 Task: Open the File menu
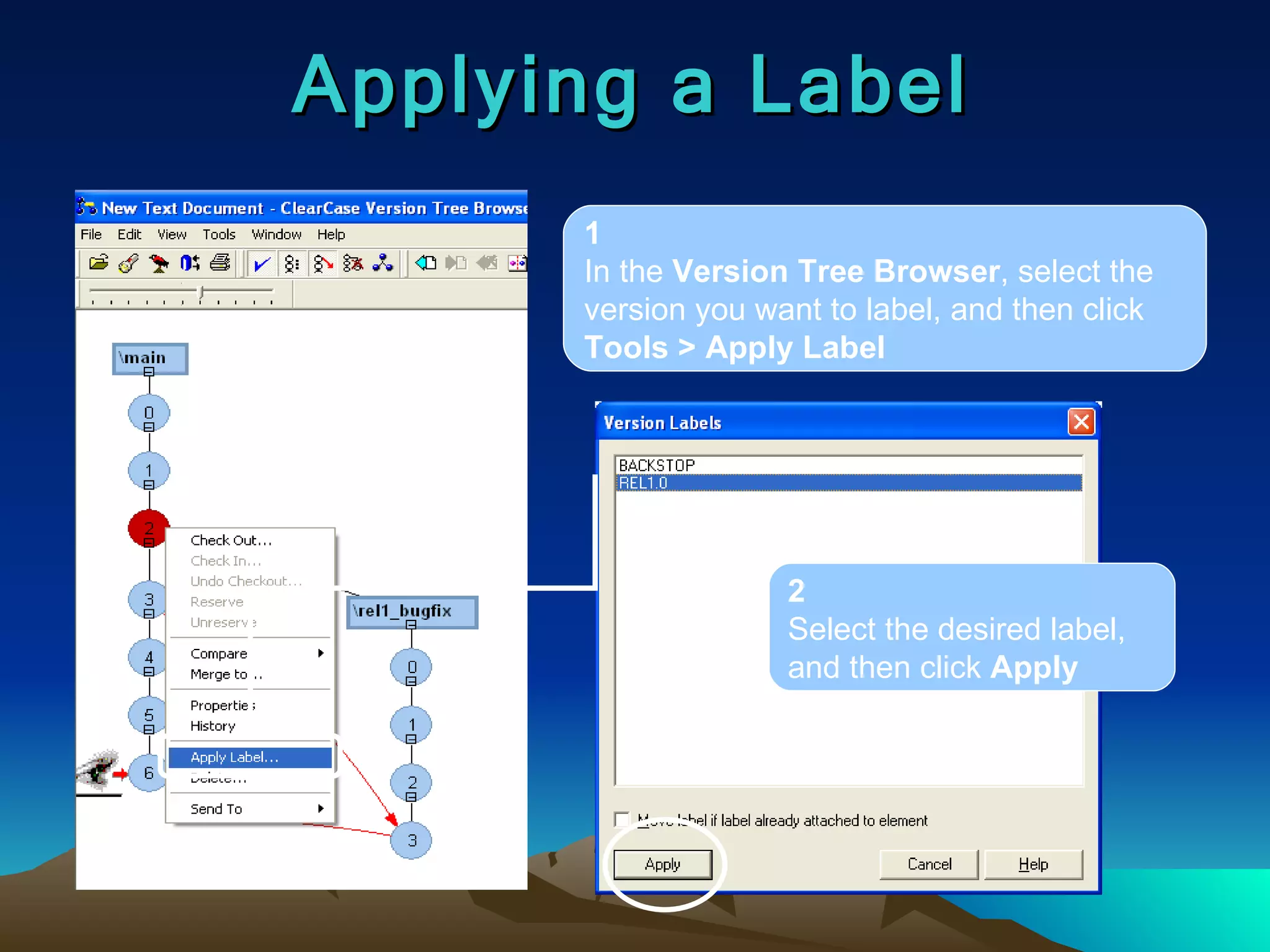tap(91, 235)
